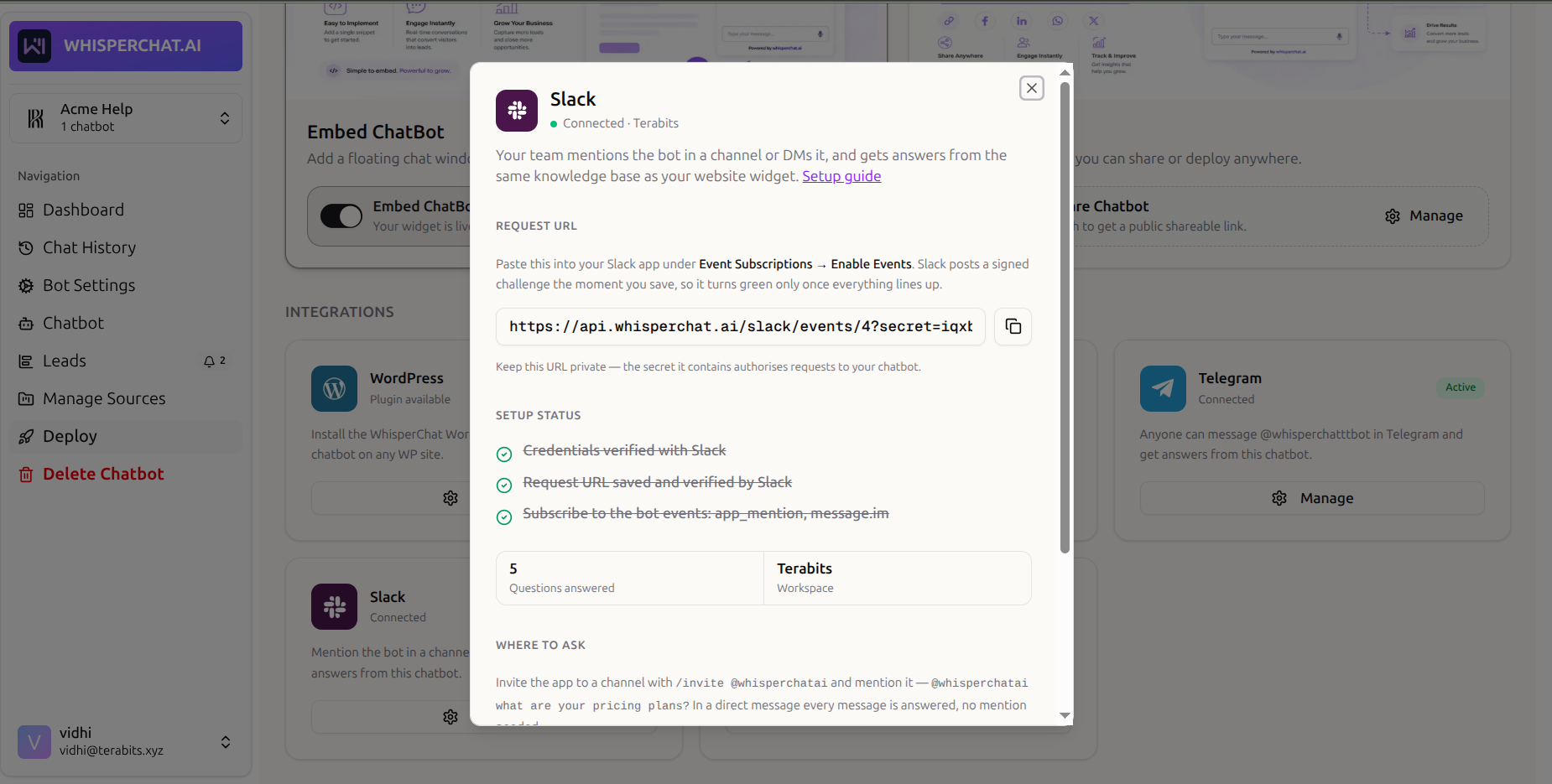
Task: Open Chat History page
Action: pos(126,247)
